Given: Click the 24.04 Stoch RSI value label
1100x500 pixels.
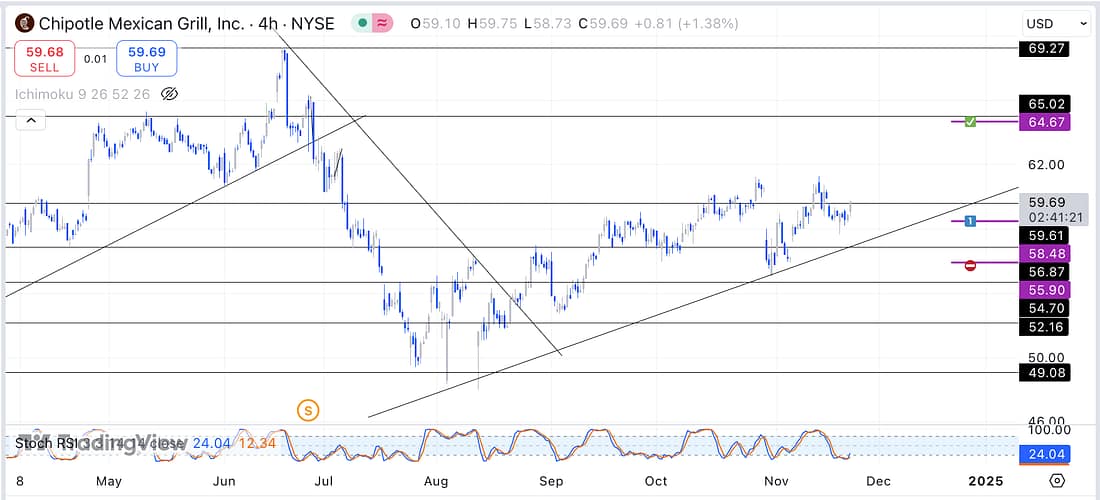Looking at the screenshot, I should click(1043, 456).
